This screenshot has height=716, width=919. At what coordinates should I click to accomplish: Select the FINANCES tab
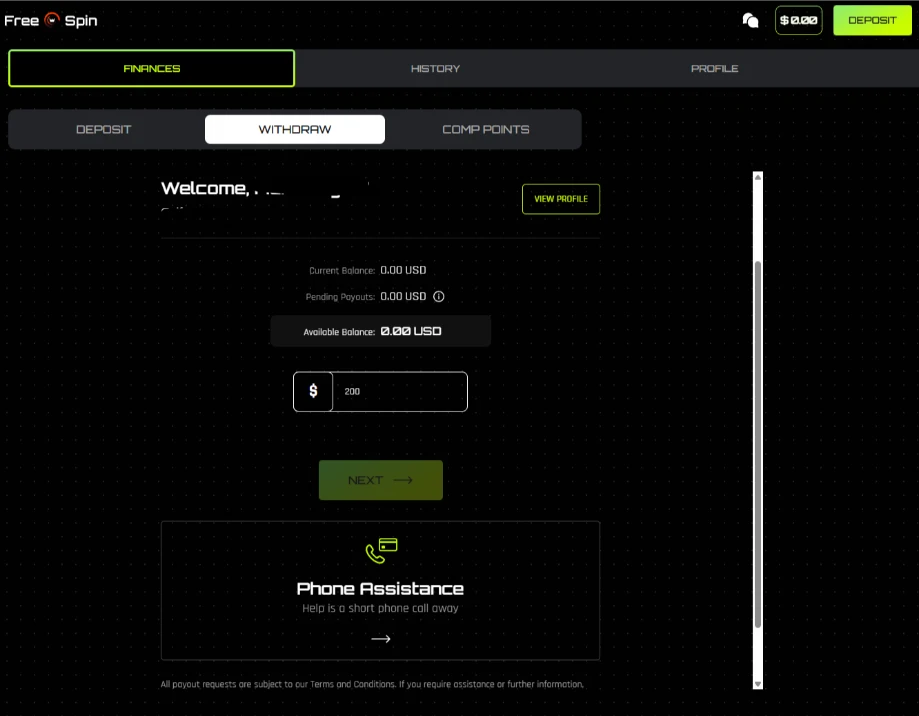pos(151,68)
